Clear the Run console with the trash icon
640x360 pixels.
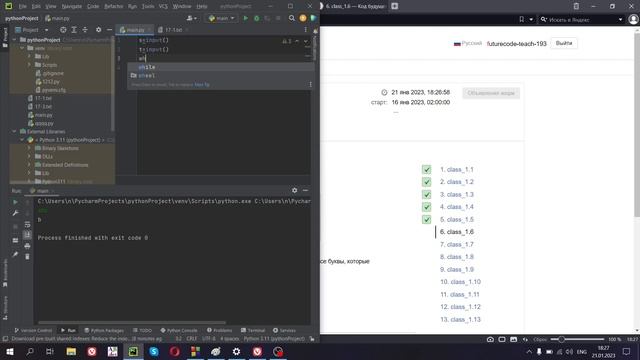tap(27, 256)
